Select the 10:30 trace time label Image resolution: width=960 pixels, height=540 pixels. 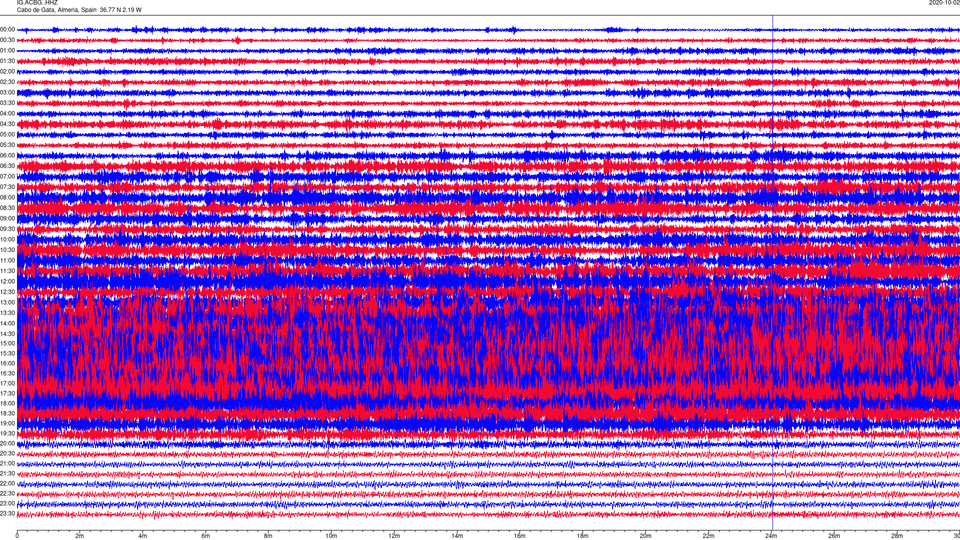pos(7,250)
